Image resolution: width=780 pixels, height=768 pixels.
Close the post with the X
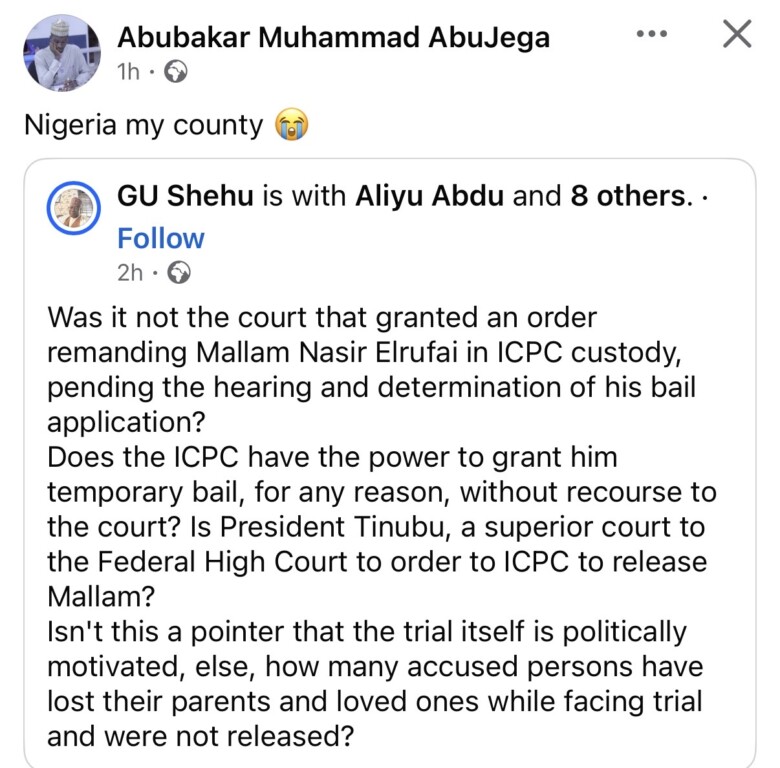[x=737, y=35]
